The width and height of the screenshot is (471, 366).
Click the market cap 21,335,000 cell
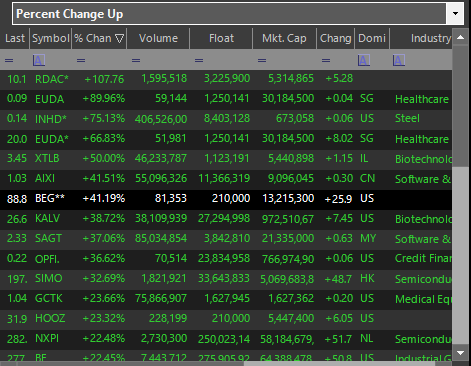click(288, 238)
